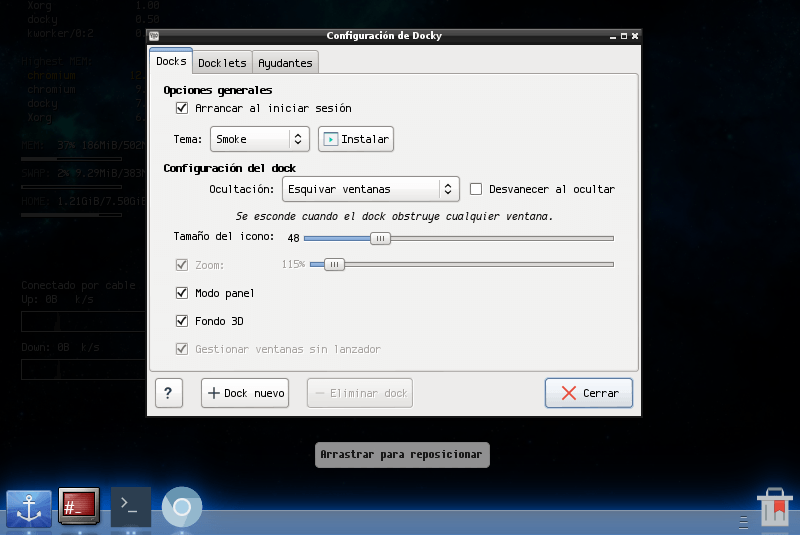The width and height of the screenshot is (800, 535).
Task: Toggle the Zoom checkbox
Action: (182, 265)
